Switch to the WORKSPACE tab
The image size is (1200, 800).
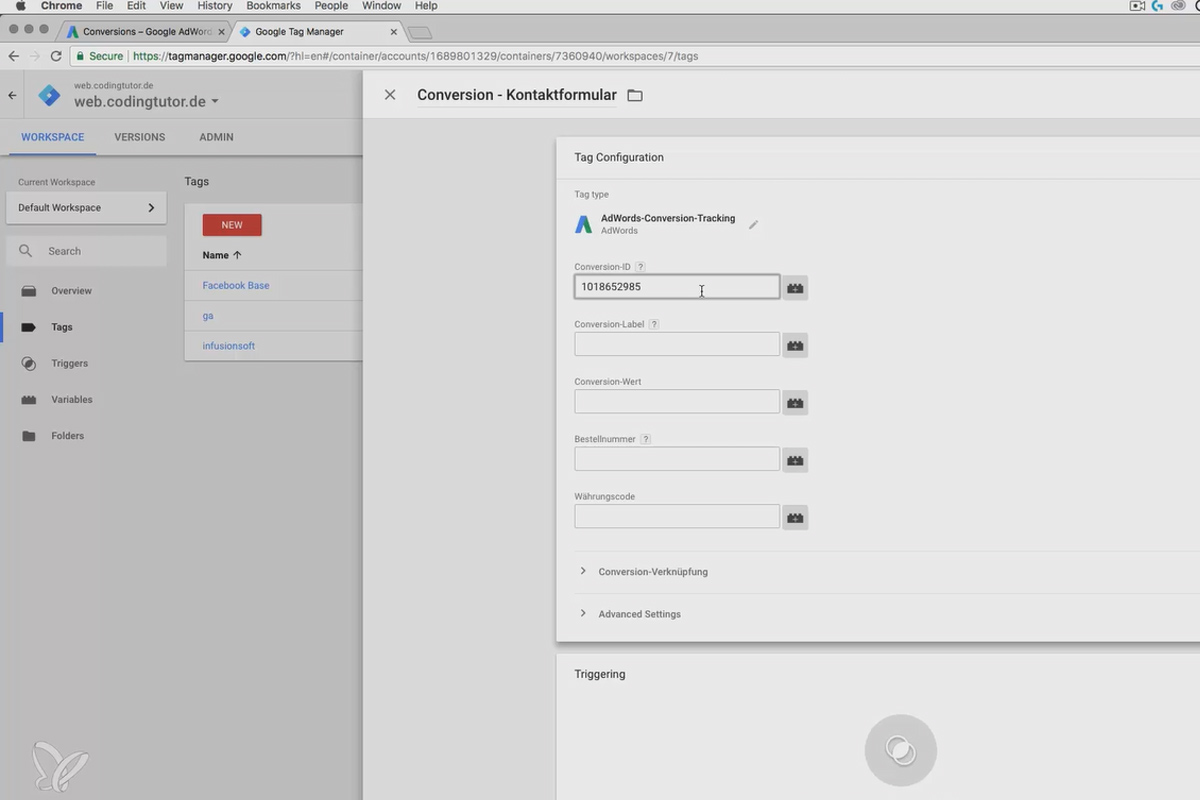[53, 137]
